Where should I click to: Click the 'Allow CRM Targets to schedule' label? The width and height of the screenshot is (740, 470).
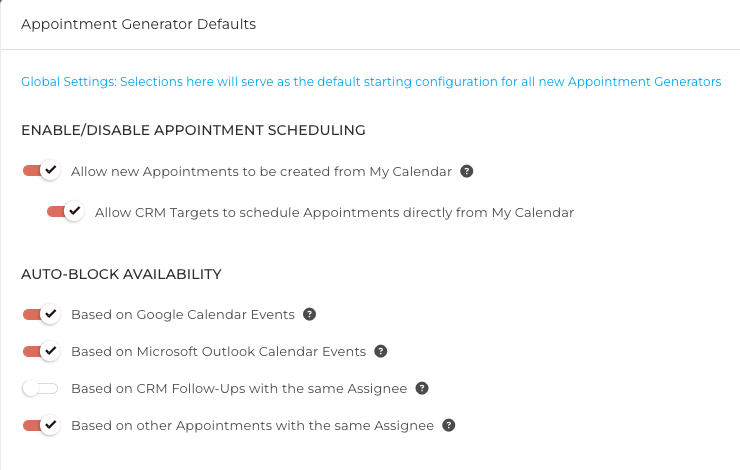334,212
